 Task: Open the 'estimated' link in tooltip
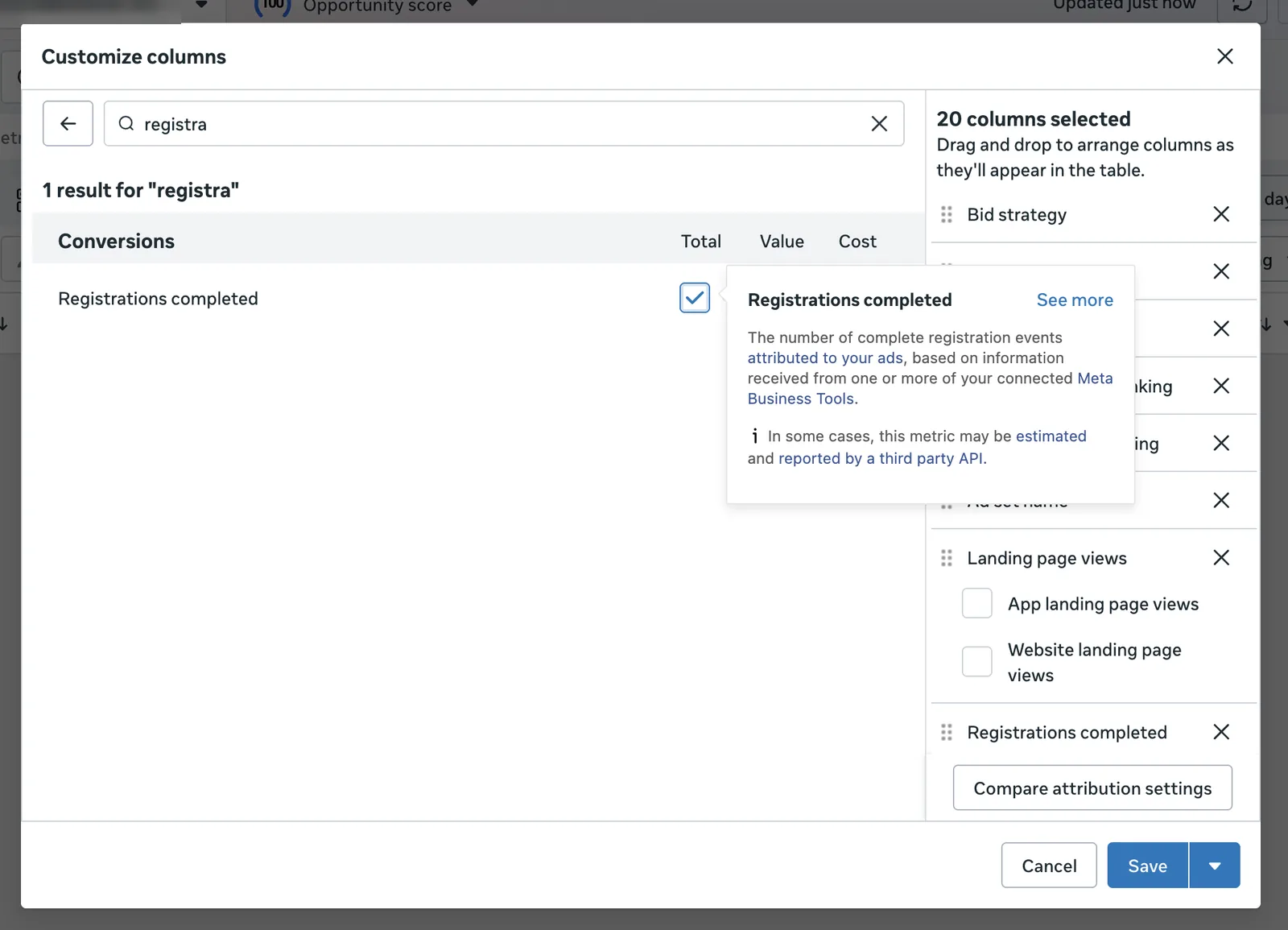click(1051, 436)
